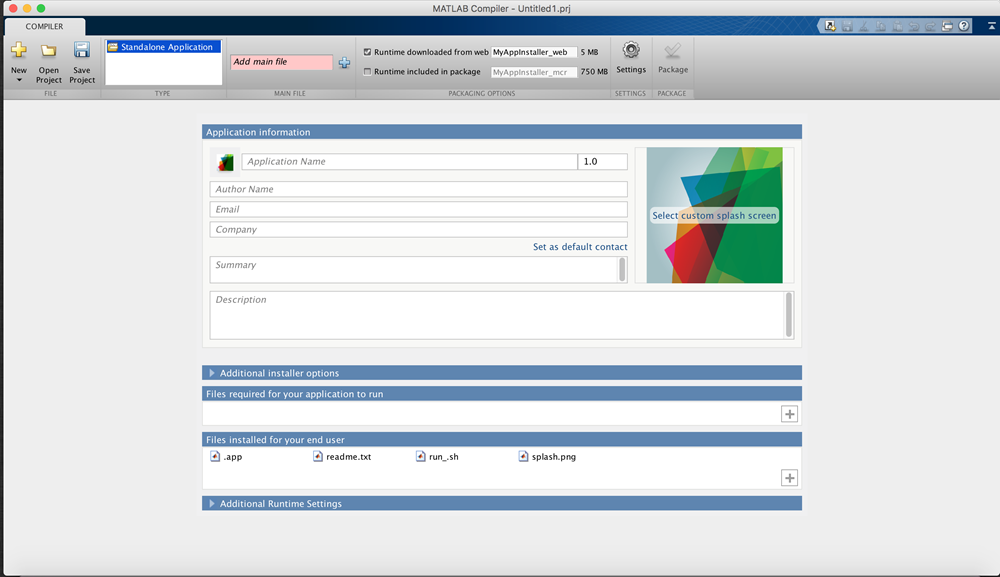Click the blue plus to add main file
This screenshot has height=577, width=1000.
click(x=344, y=62)
